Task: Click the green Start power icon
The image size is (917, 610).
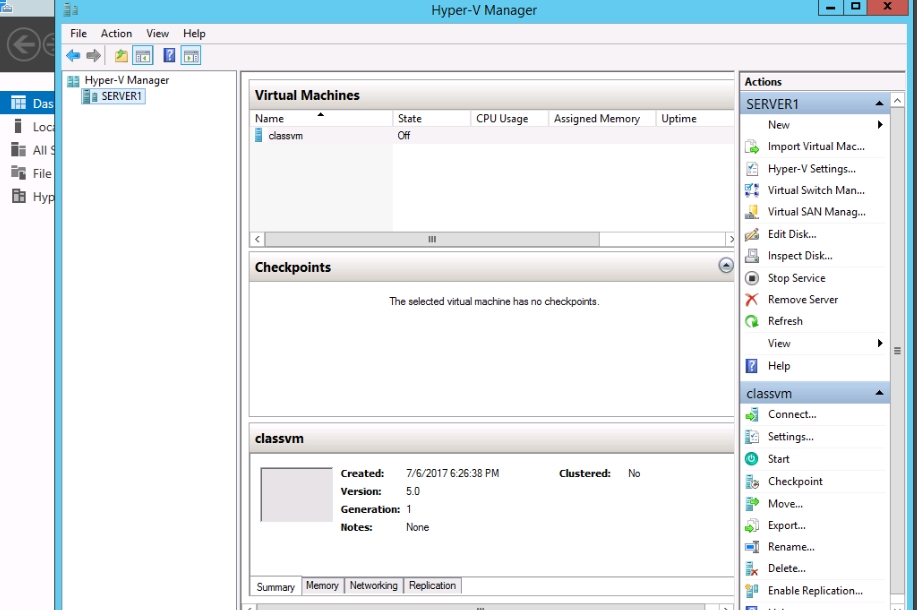Action: [x=752, y=459]
